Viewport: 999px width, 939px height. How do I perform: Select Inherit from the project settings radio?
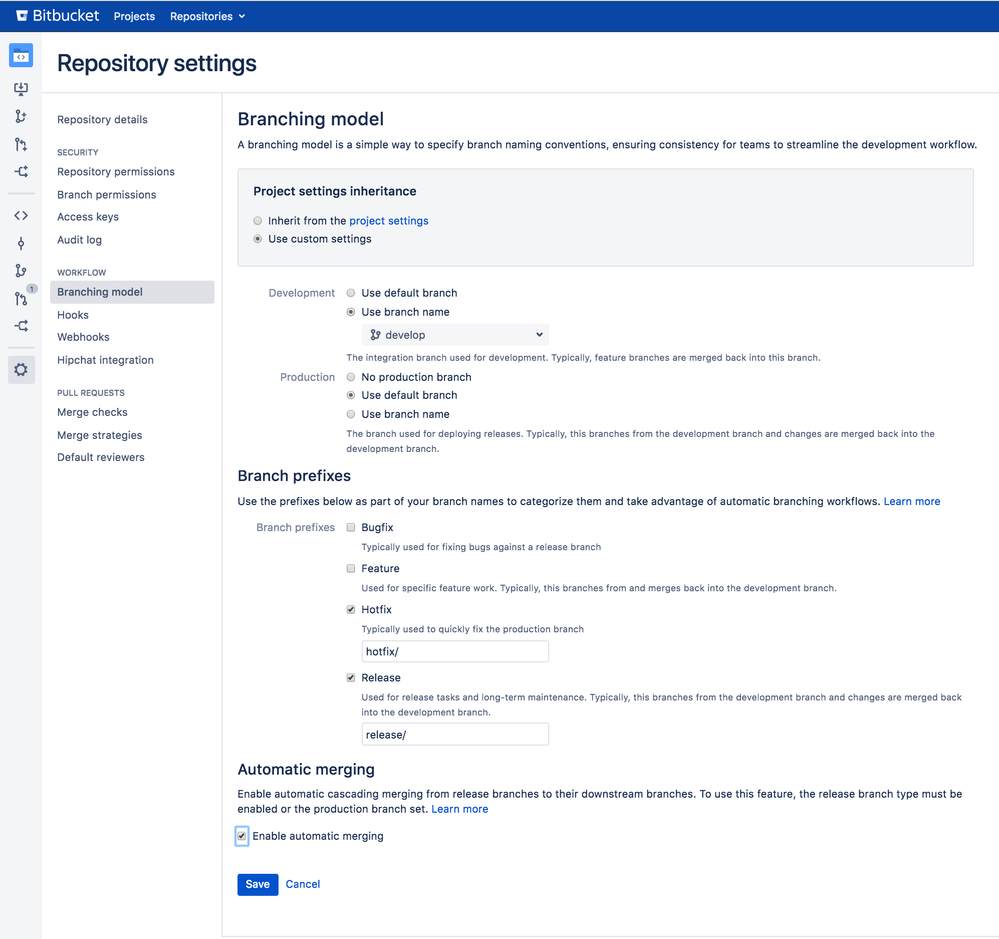257,220
